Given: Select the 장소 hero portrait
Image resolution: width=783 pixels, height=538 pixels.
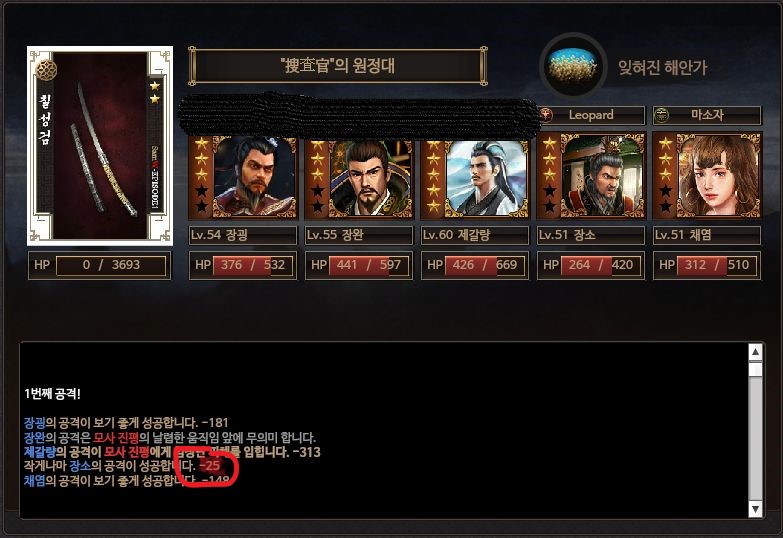Looking at the screenshot, I should coord(591,176).
